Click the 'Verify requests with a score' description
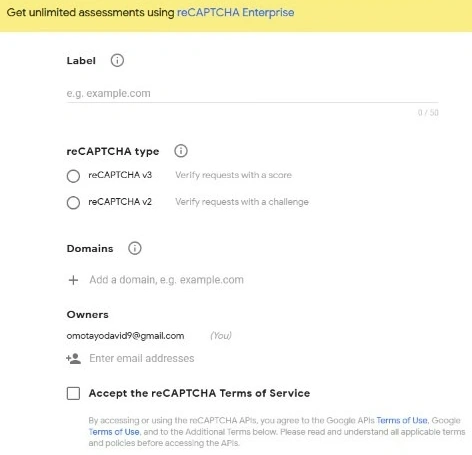 coord(233,175)
